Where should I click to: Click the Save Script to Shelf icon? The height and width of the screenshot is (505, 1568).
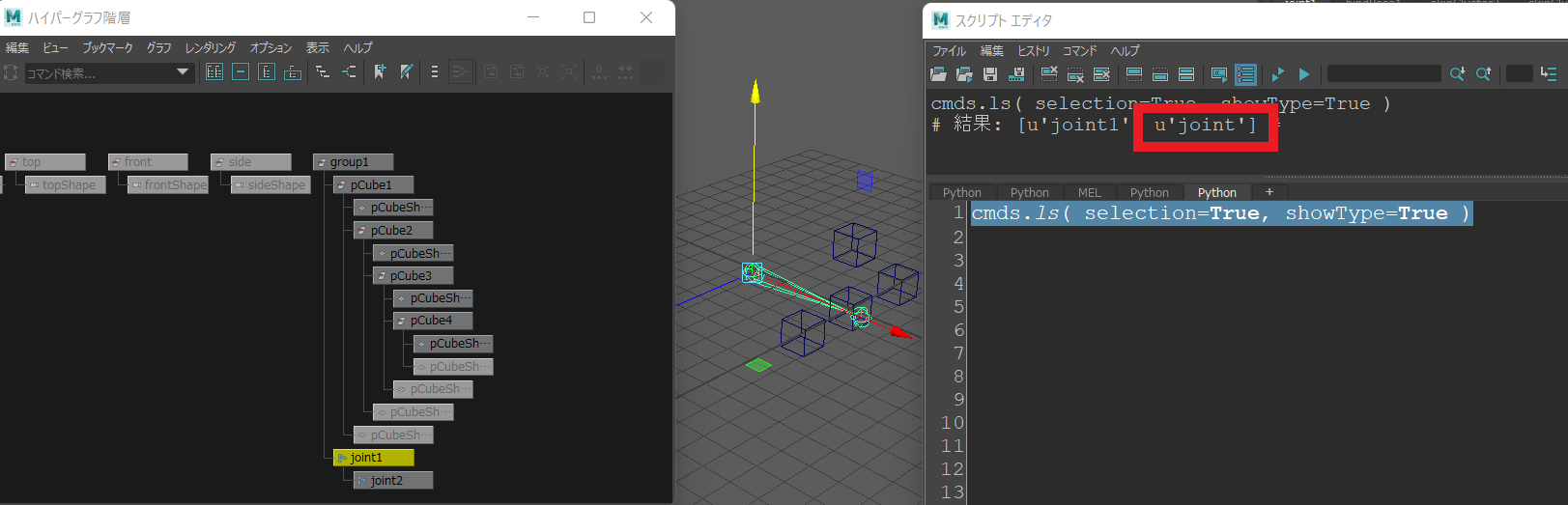pos(1016,74)
